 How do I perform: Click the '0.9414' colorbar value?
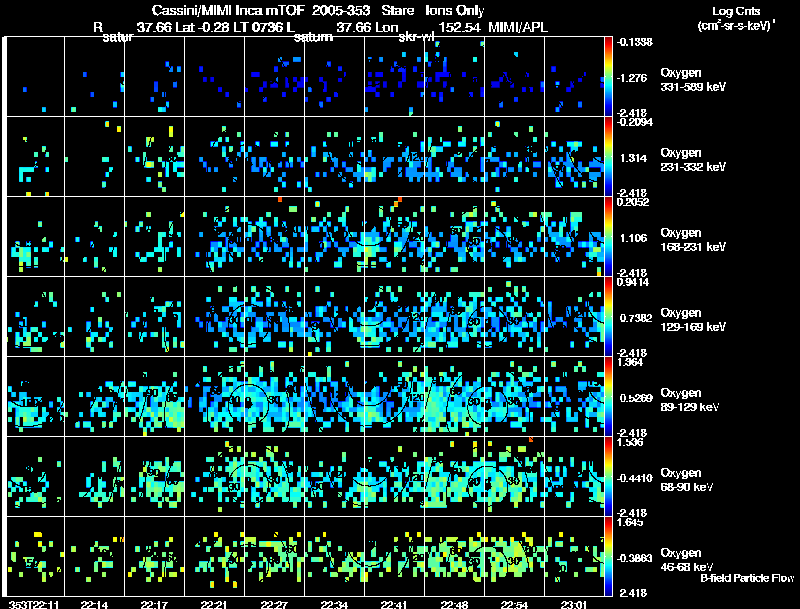pos(633,282)
